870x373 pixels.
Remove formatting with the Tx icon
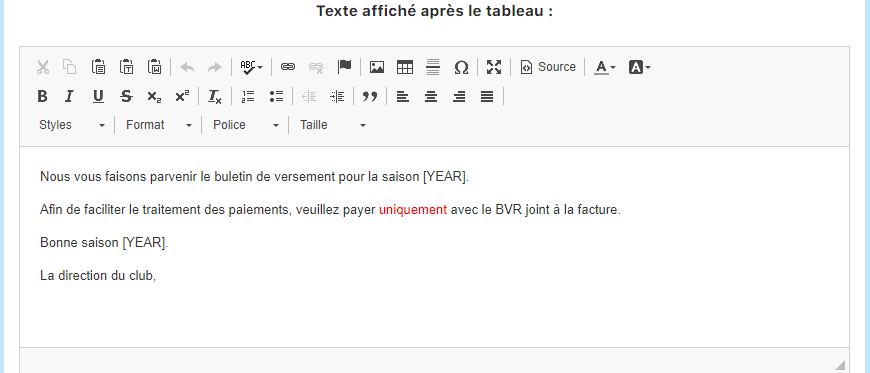pyautogui.click(x=215, y=97)
